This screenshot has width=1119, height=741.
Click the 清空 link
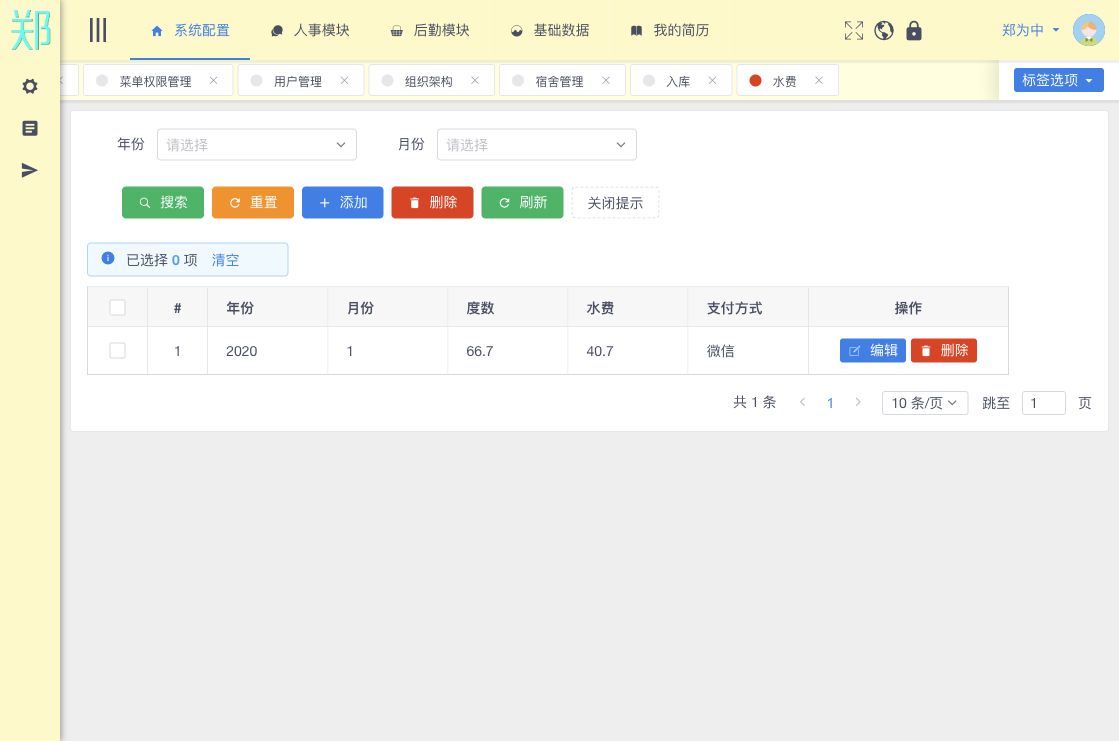point(225,260)
